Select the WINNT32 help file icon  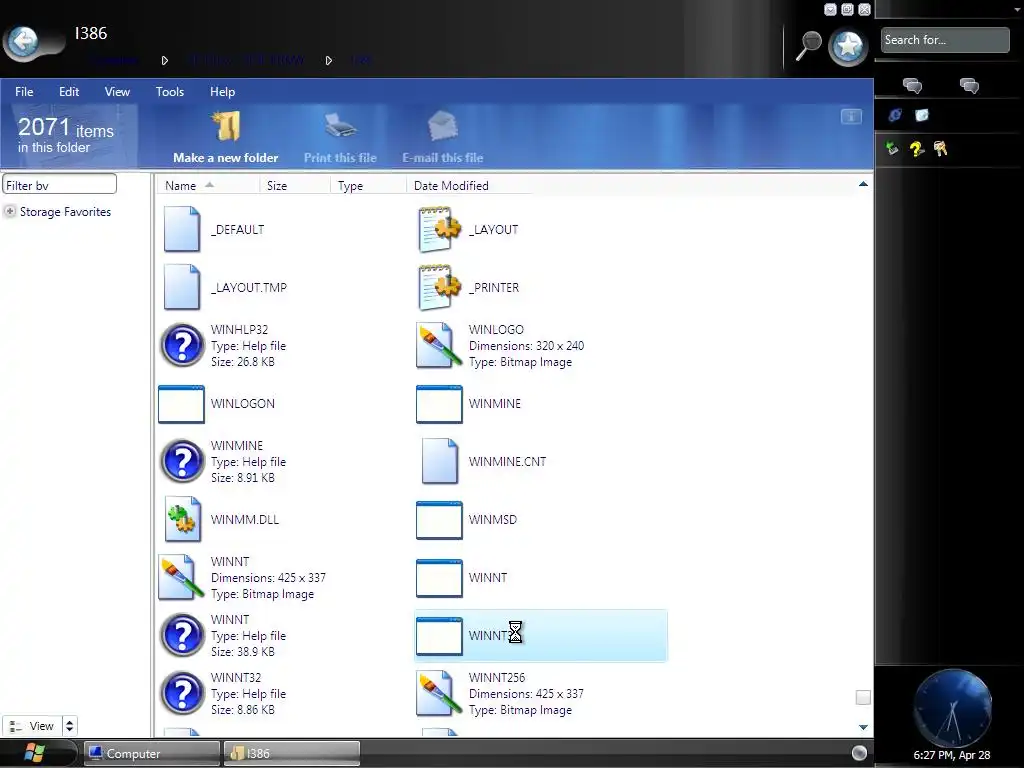coord(182,694)
